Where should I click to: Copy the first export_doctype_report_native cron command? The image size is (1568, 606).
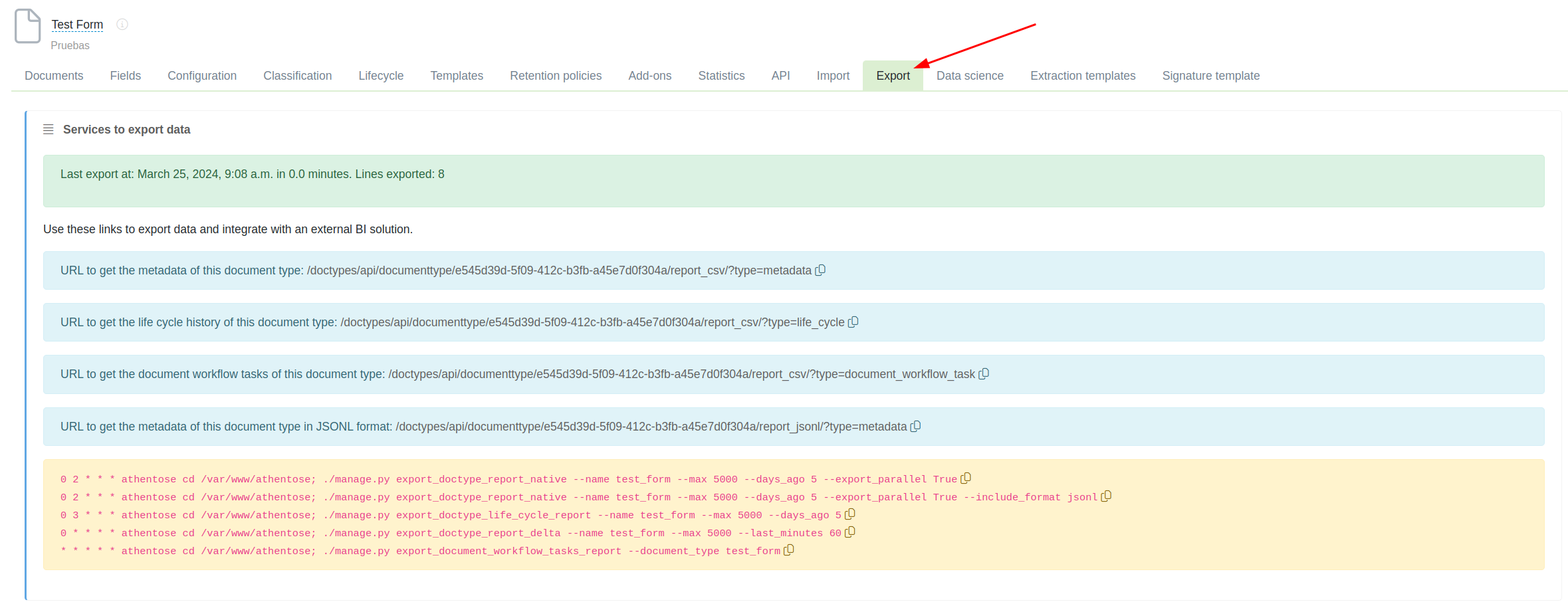point(966,478)
